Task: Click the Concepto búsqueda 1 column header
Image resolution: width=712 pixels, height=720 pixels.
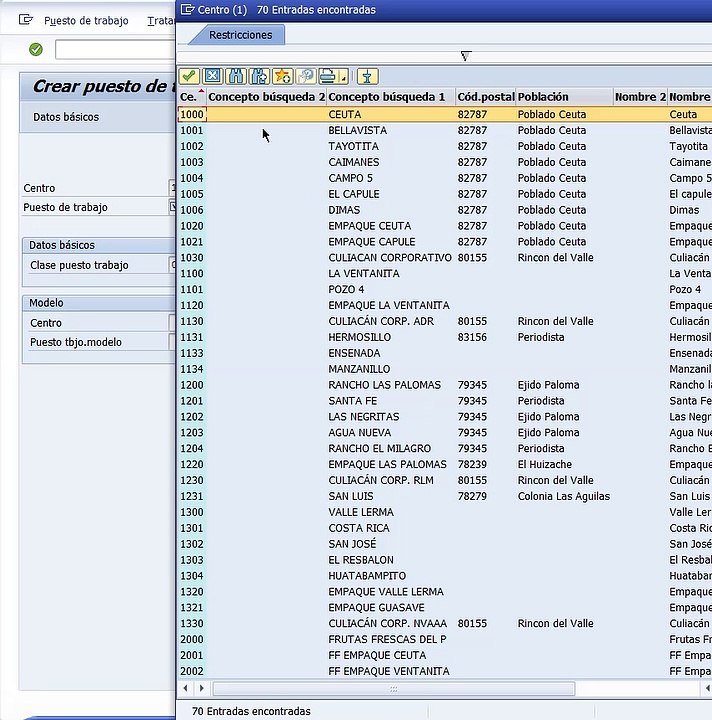Action: (391, 97)
